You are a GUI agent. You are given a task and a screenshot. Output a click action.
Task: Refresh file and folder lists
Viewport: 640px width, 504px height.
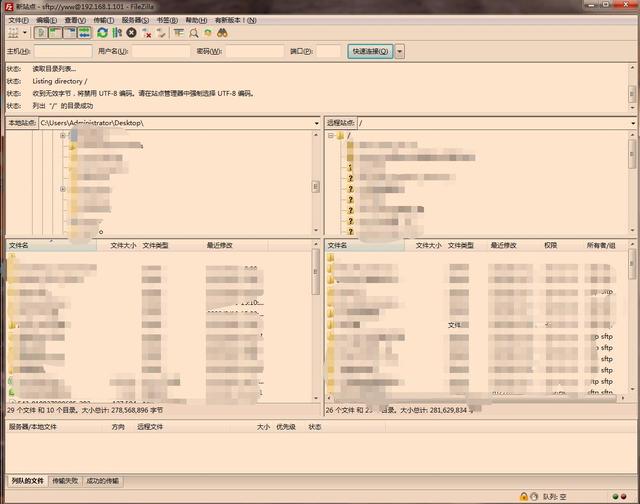102,33
